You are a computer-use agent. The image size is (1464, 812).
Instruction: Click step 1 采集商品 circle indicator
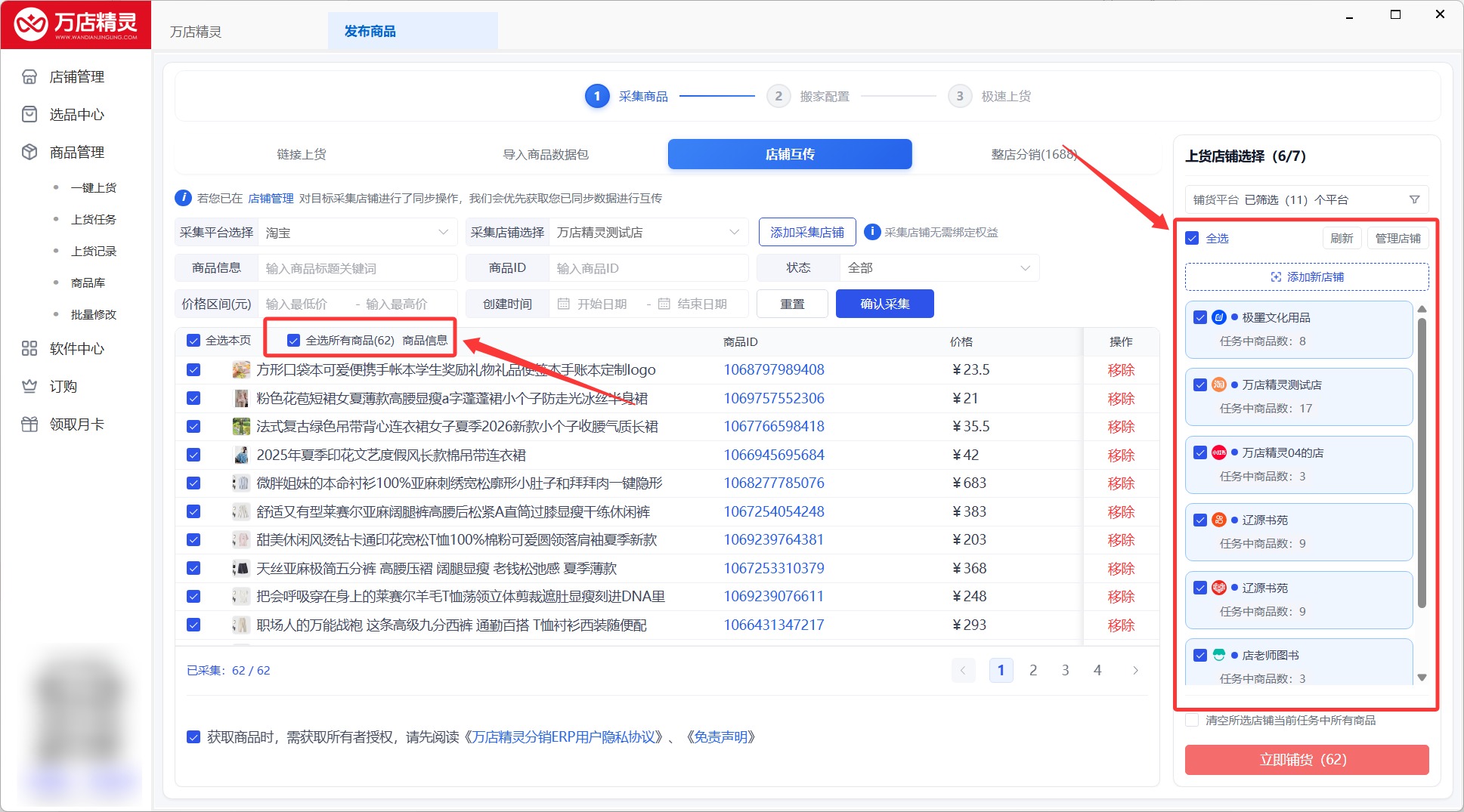pos(597,96)
